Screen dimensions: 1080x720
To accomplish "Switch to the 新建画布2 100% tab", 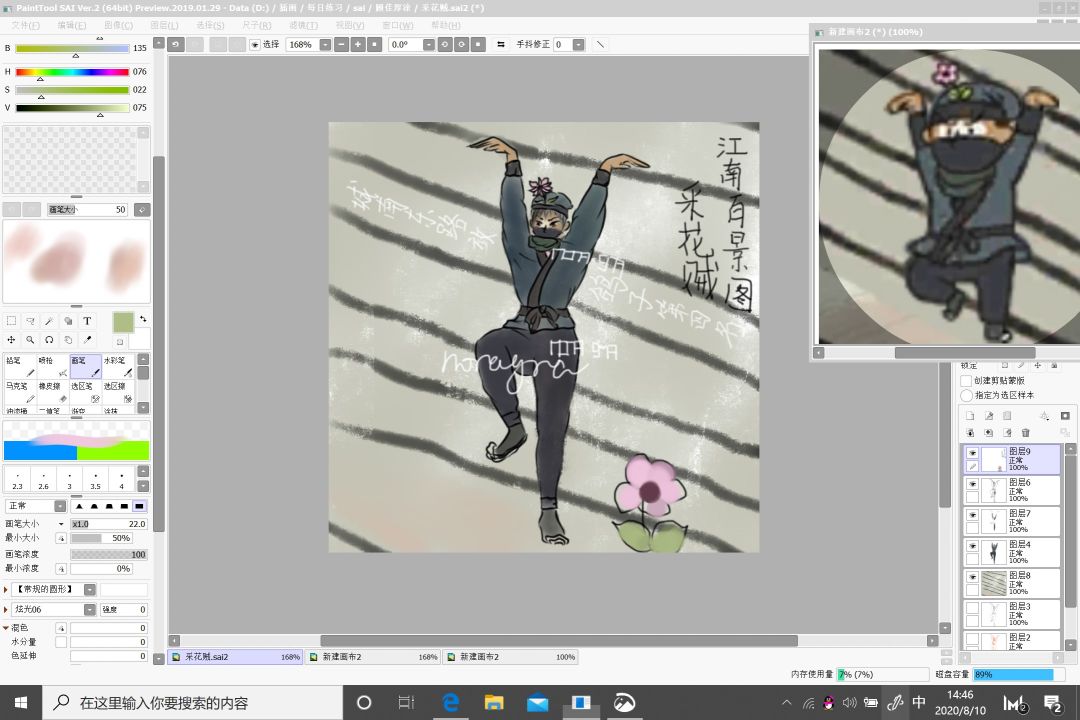I will (512, 657).
